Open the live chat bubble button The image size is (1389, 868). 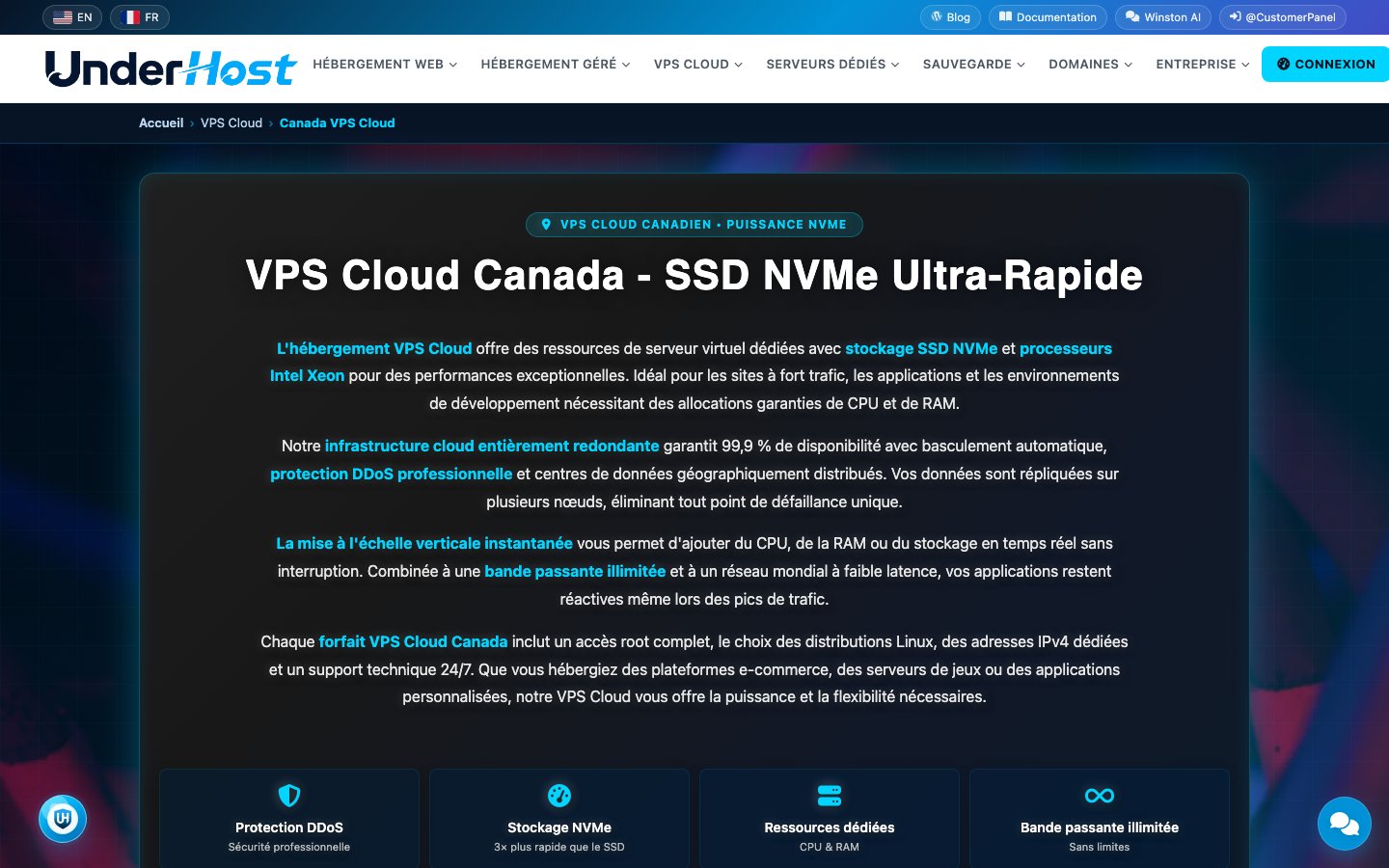(x=1345, y=824)
